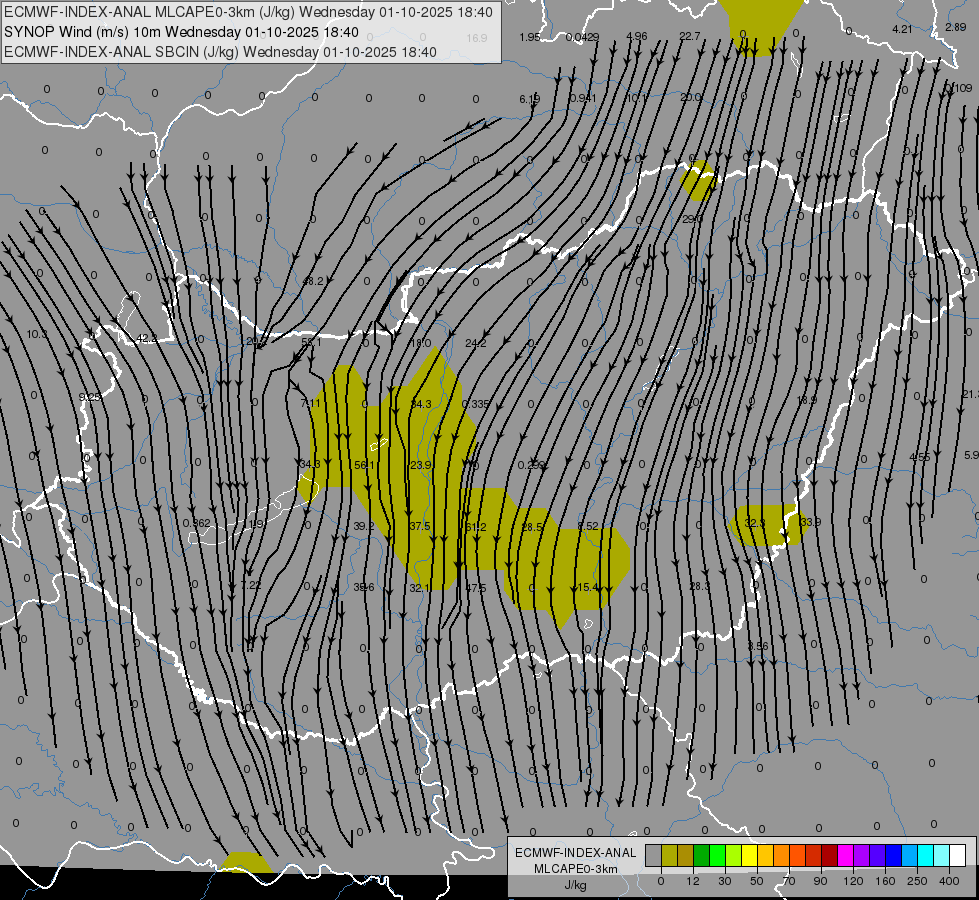Click the map value 0.335
979x900 pixels.
pyautogui.click(x=476, y=404)
